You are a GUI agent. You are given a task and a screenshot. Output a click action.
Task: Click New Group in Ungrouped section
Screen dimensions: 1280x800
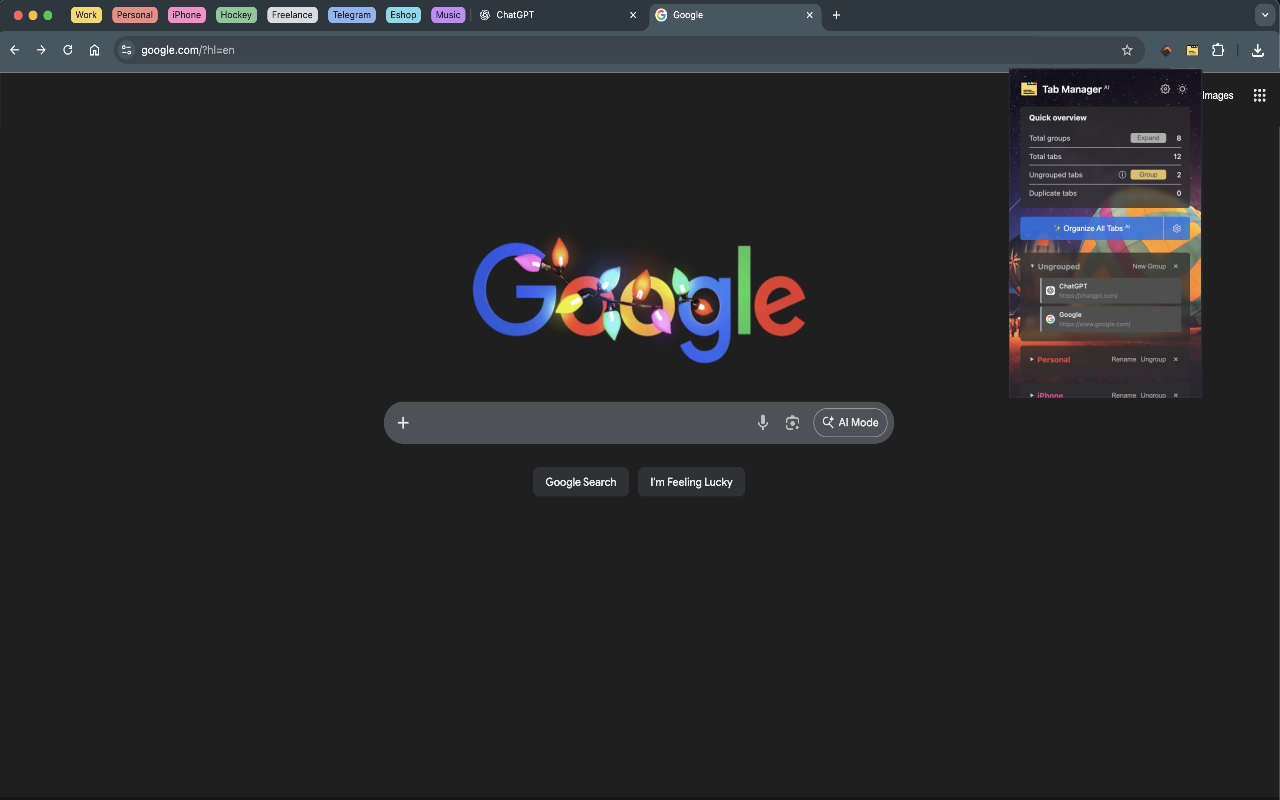point(1149,267)
